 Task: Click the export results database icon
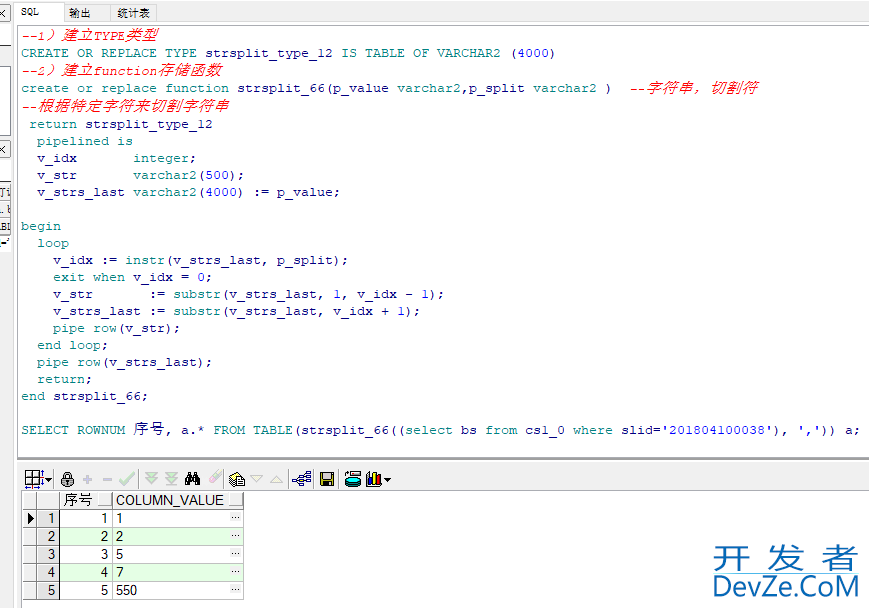tap(352, 479)
